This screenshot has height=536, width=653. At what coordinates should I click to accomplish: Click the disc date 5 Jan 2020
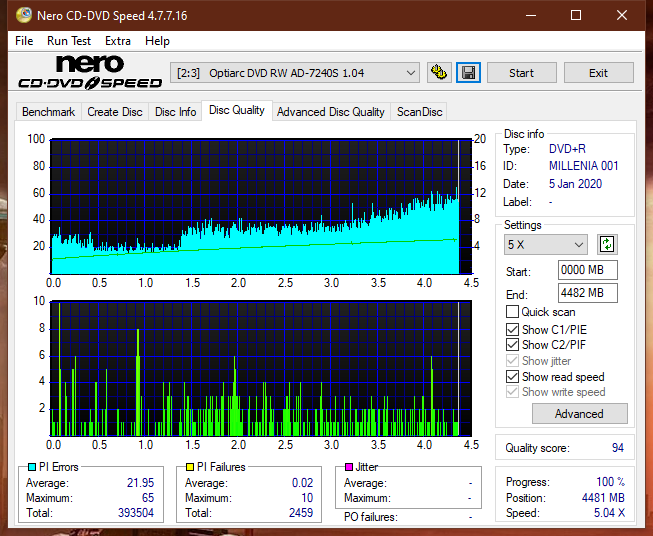(x=575, y=184)
